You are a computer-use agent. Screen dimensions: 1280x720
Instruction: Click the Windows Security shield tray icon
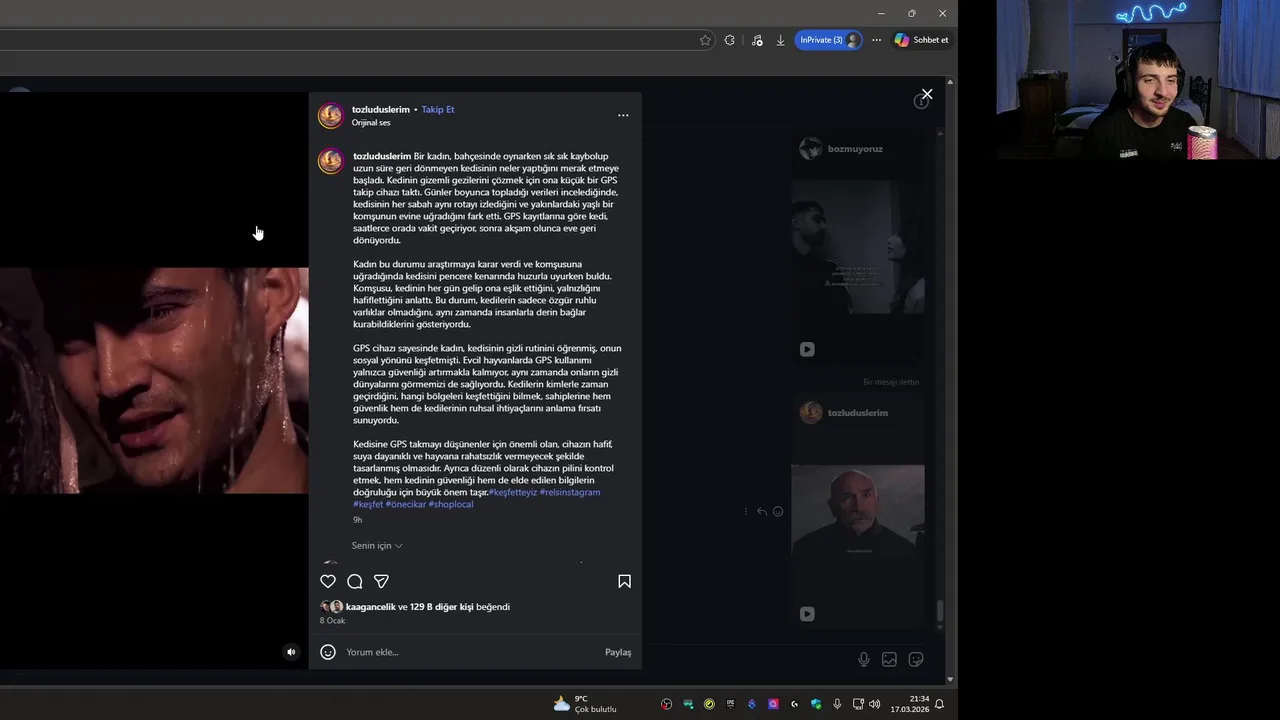tap(816, 704)
